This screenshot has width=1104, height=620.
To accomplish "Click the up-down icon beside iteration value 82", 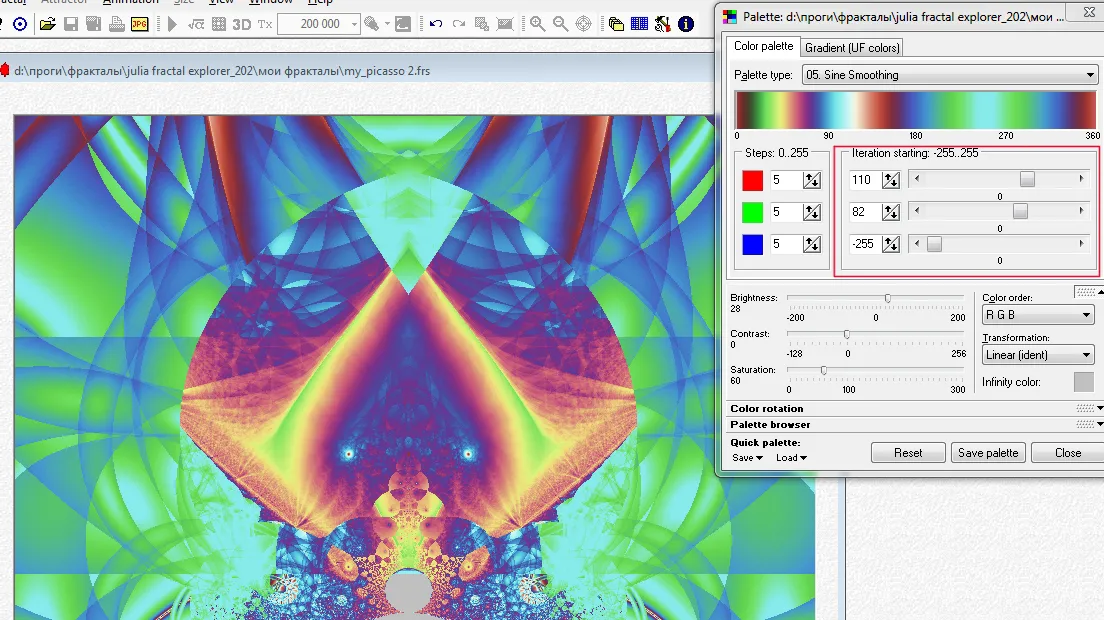I will point(891,212).
